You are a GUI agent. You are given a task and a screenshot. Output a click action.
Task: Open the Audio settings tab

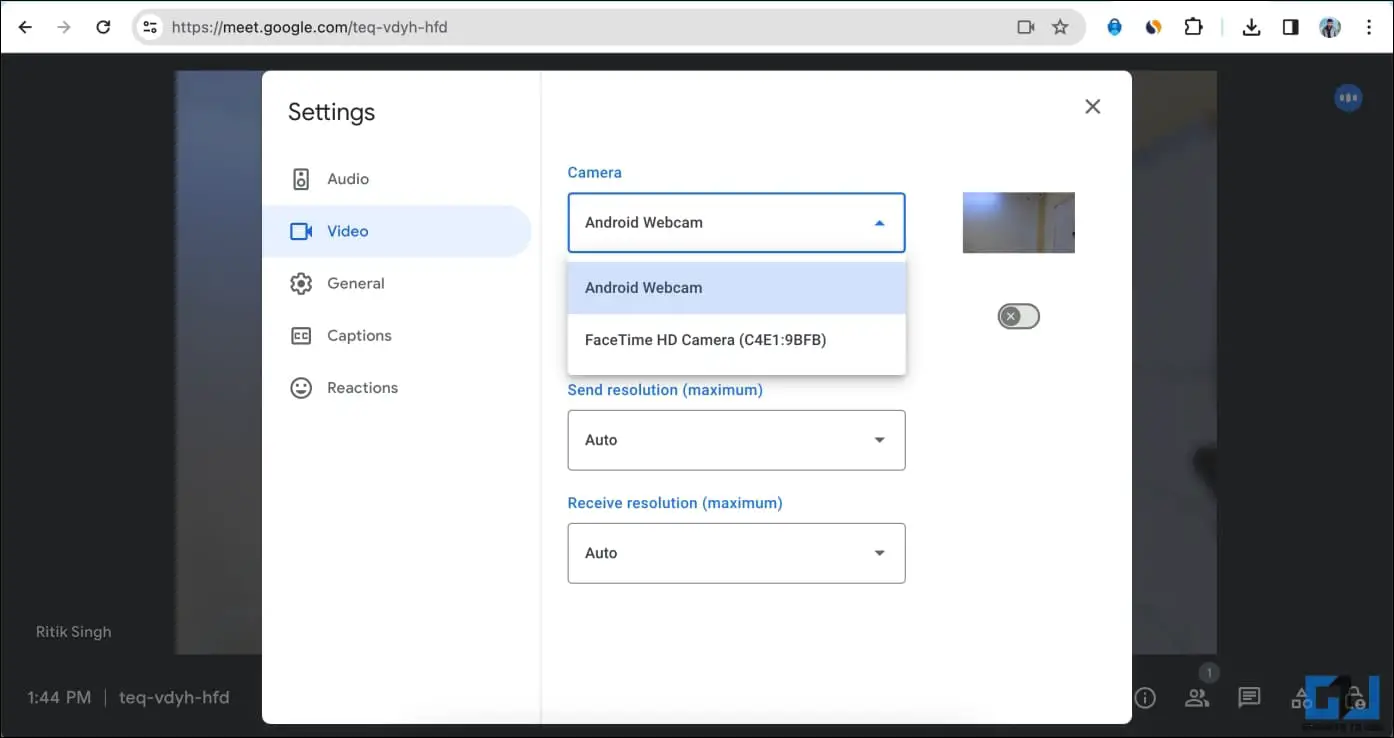[396, 179]
